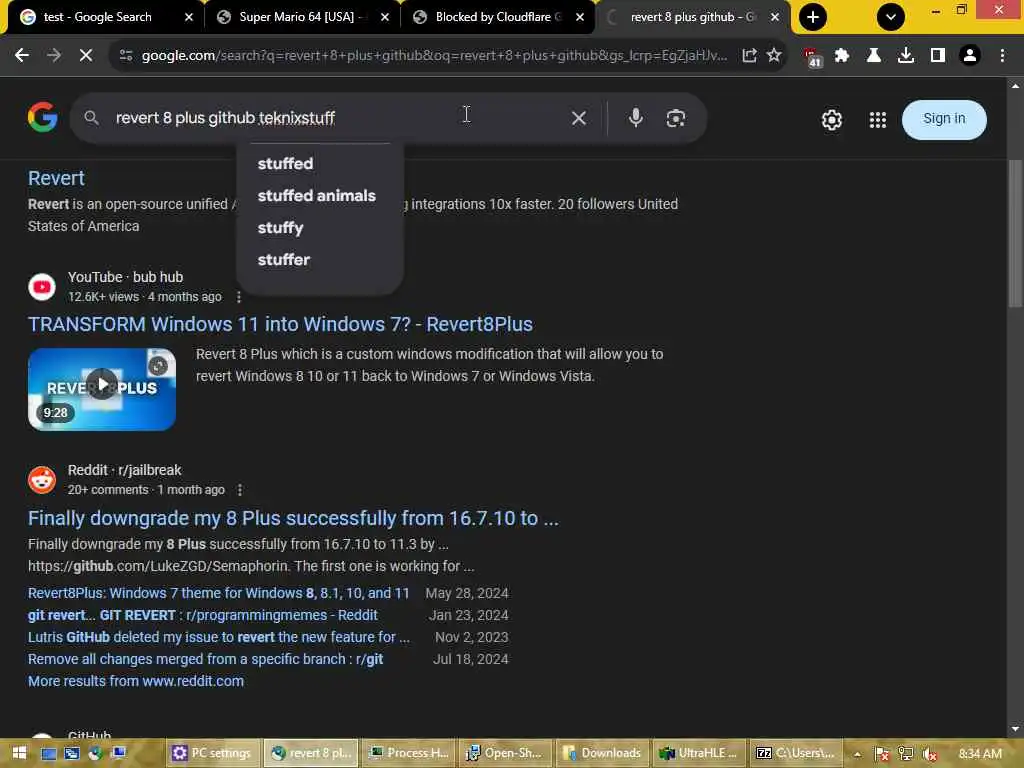The height and width of the screenshot is (768, 1024).
Task: Open the 'Revert' result link
Action: tap(56, 178)
